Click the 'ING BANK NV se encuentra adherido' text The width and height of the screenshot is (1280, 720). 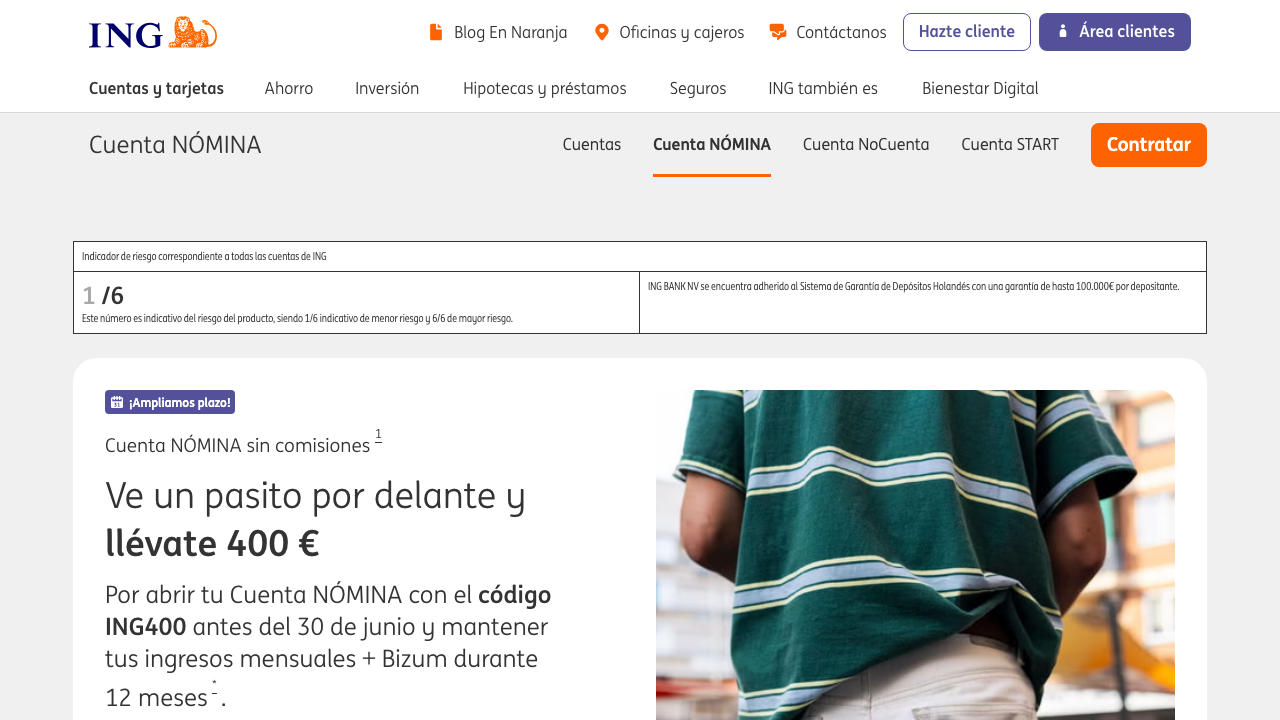coord(913,287)
